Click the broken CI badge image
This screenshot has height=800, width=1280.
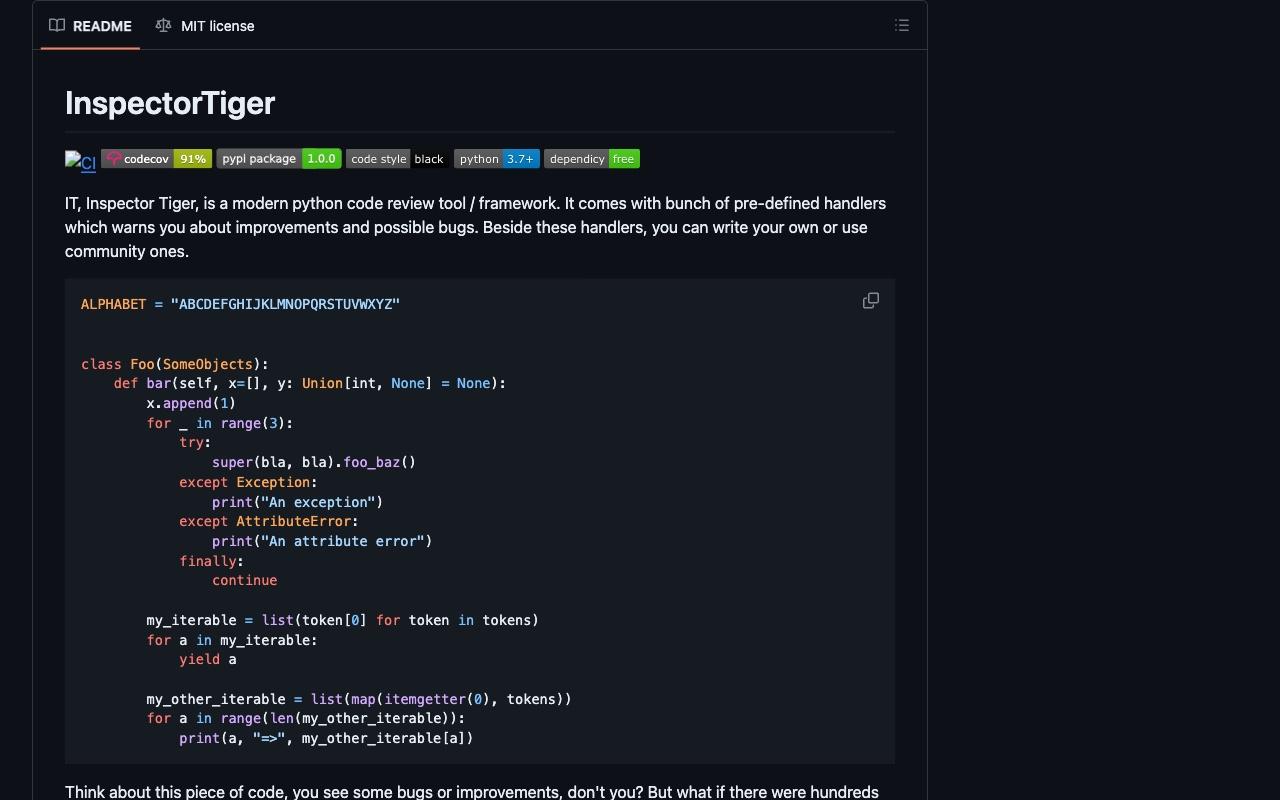[80, 161]
